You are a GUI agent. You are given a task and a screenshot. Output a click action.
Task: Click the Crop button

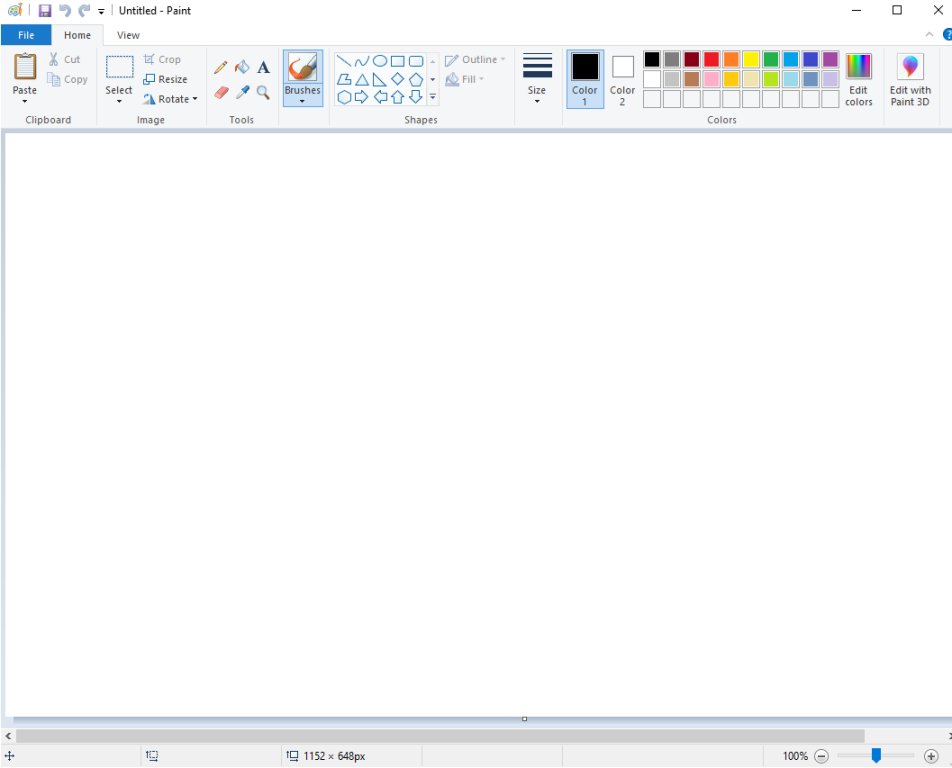[x=162, y=59]
